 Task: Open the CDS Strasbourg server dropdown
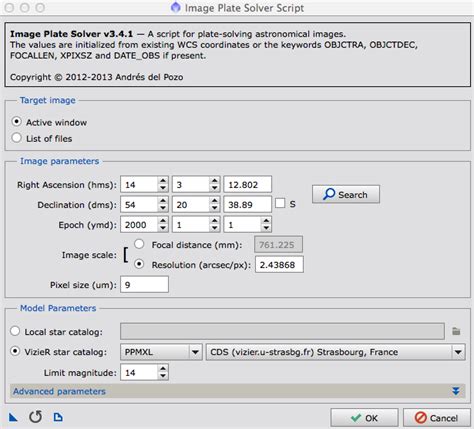(x=336, y=352)
